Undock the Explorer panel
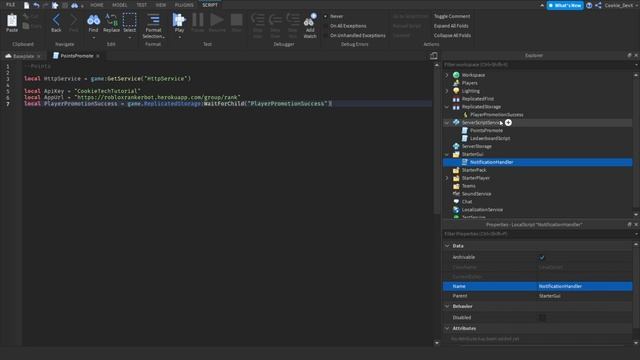The image size is (640, 360). click(x=629, y=56)
